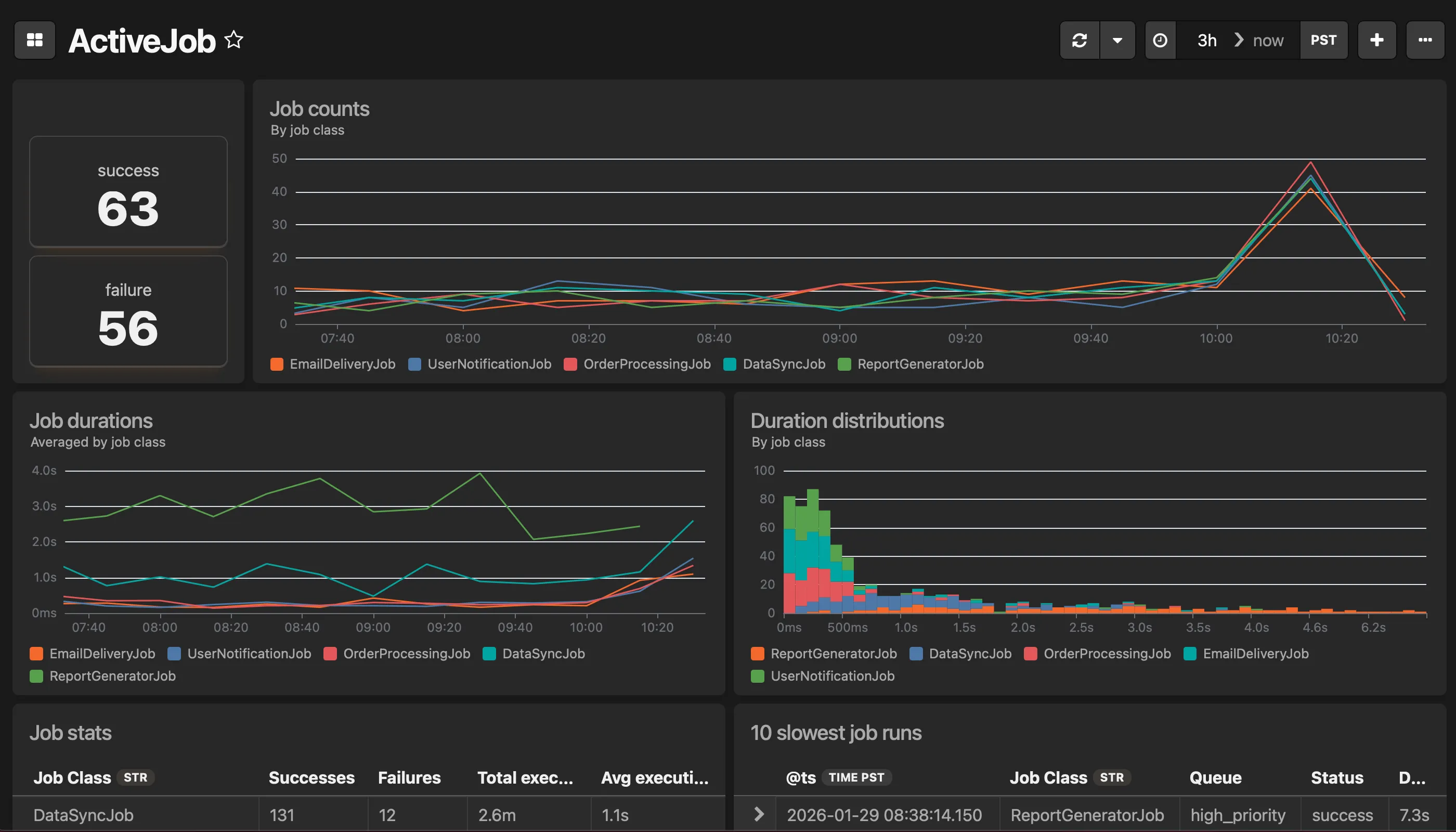Open the time picker clock icon
Screen dimensions: 1456x832
point(1160,40)
